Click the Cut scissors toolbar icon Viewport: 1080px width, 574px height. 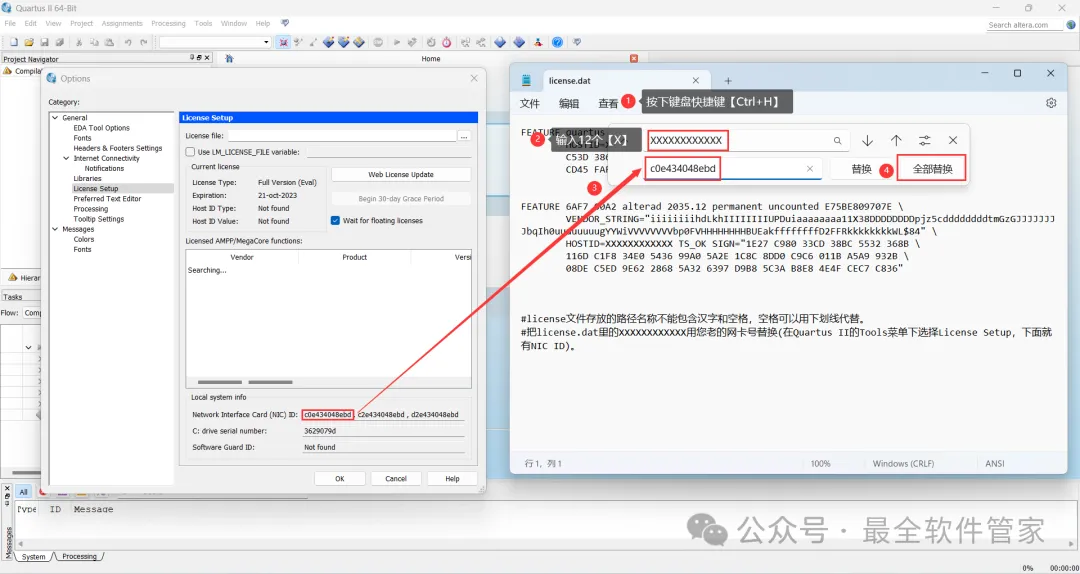[x=79, y=42]
